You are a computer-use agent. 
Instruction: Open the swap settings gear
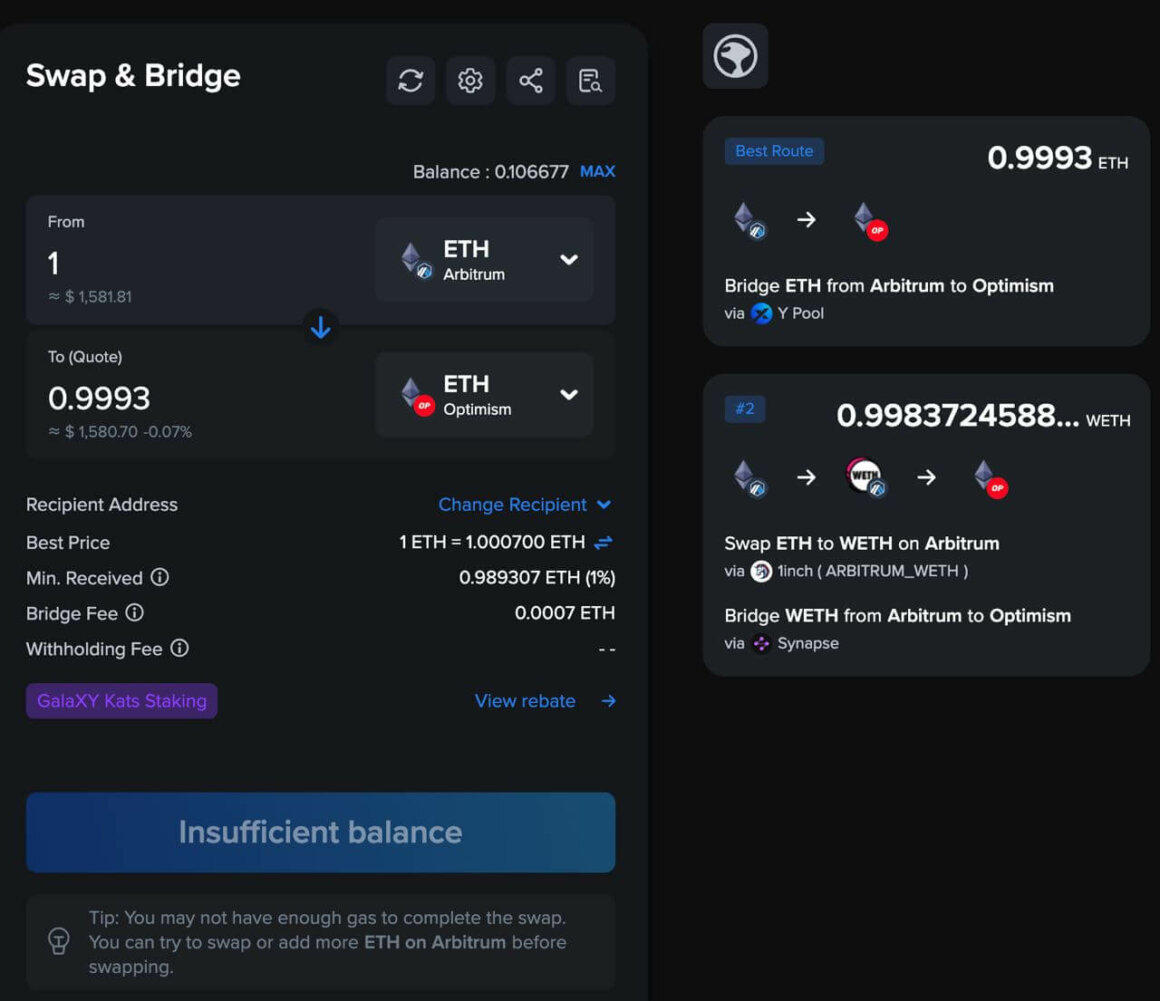470,81
